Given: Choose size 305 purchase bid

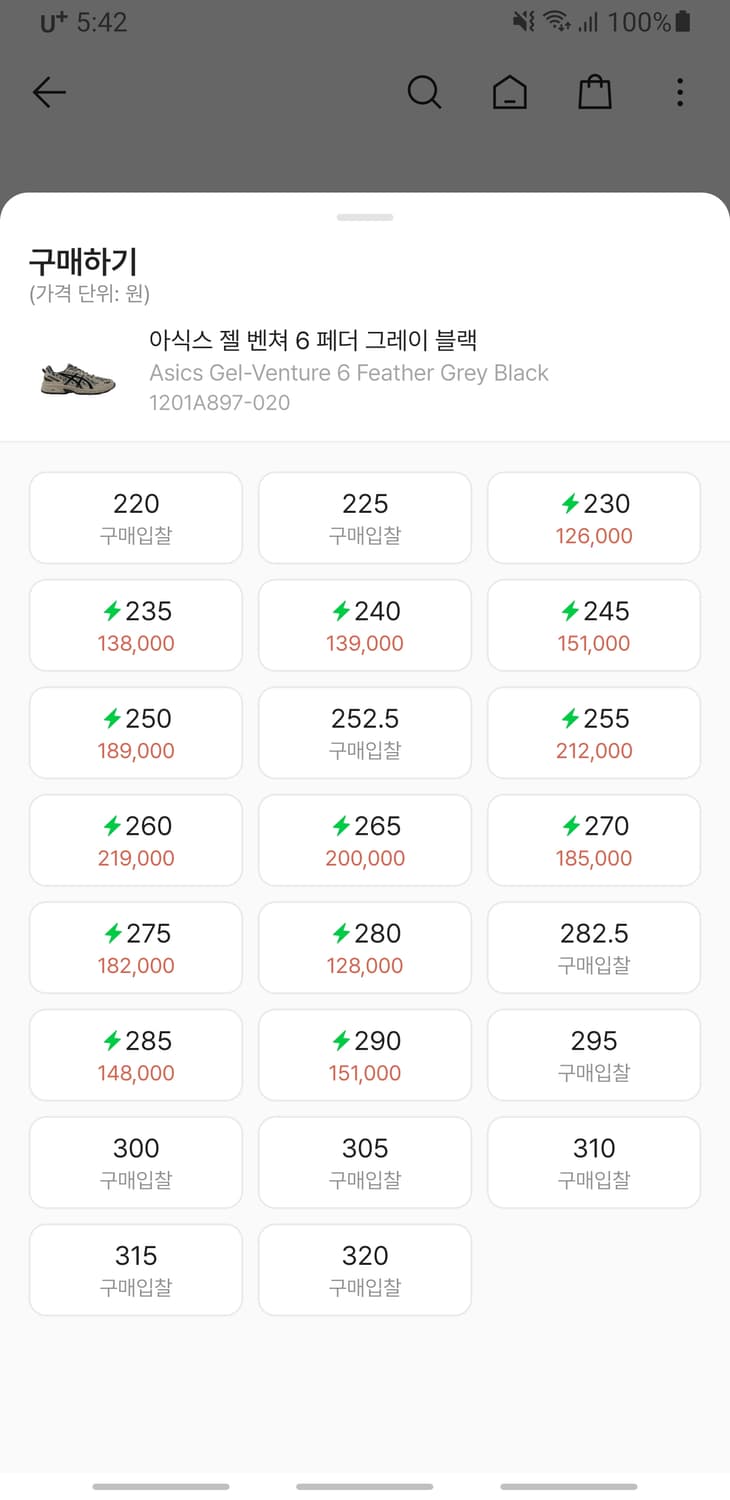Looking at the screenshot, I should coord(365,1163).
